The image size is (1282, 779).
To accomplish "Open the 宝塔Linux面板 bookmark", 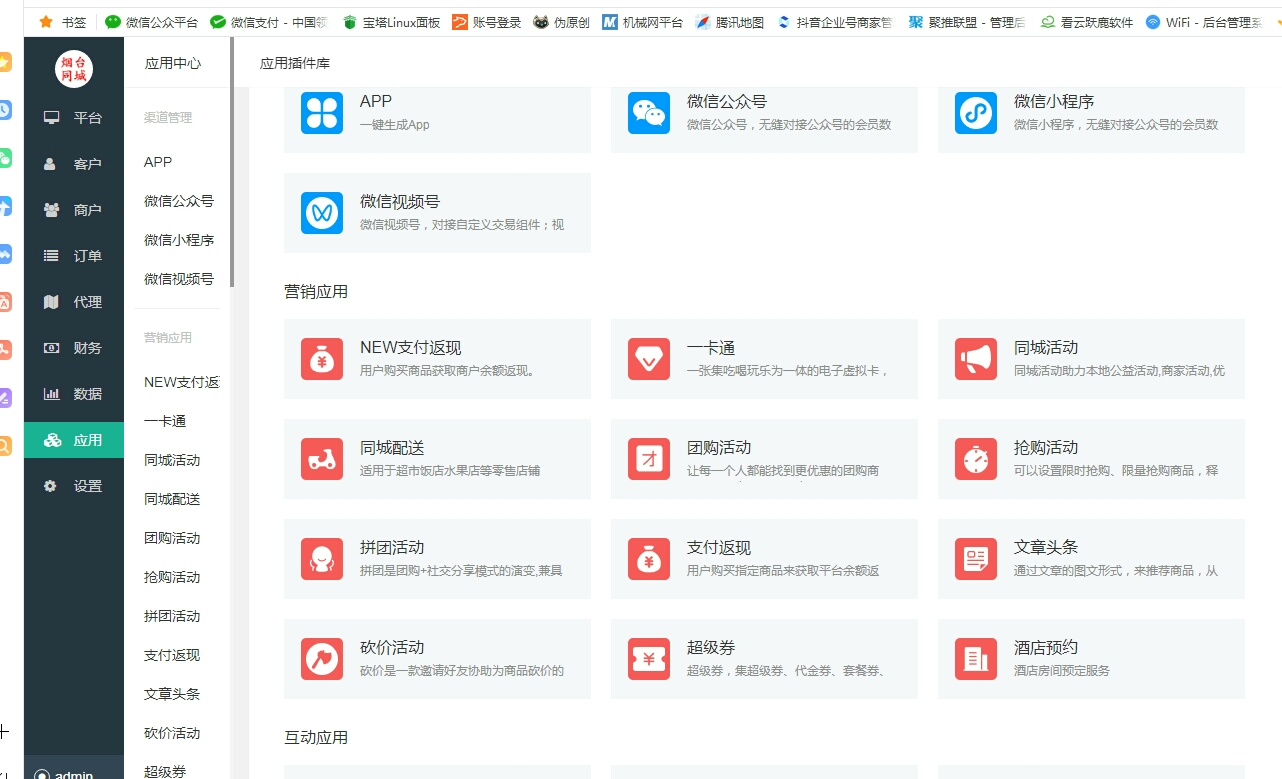I will (x=391, y=22).
